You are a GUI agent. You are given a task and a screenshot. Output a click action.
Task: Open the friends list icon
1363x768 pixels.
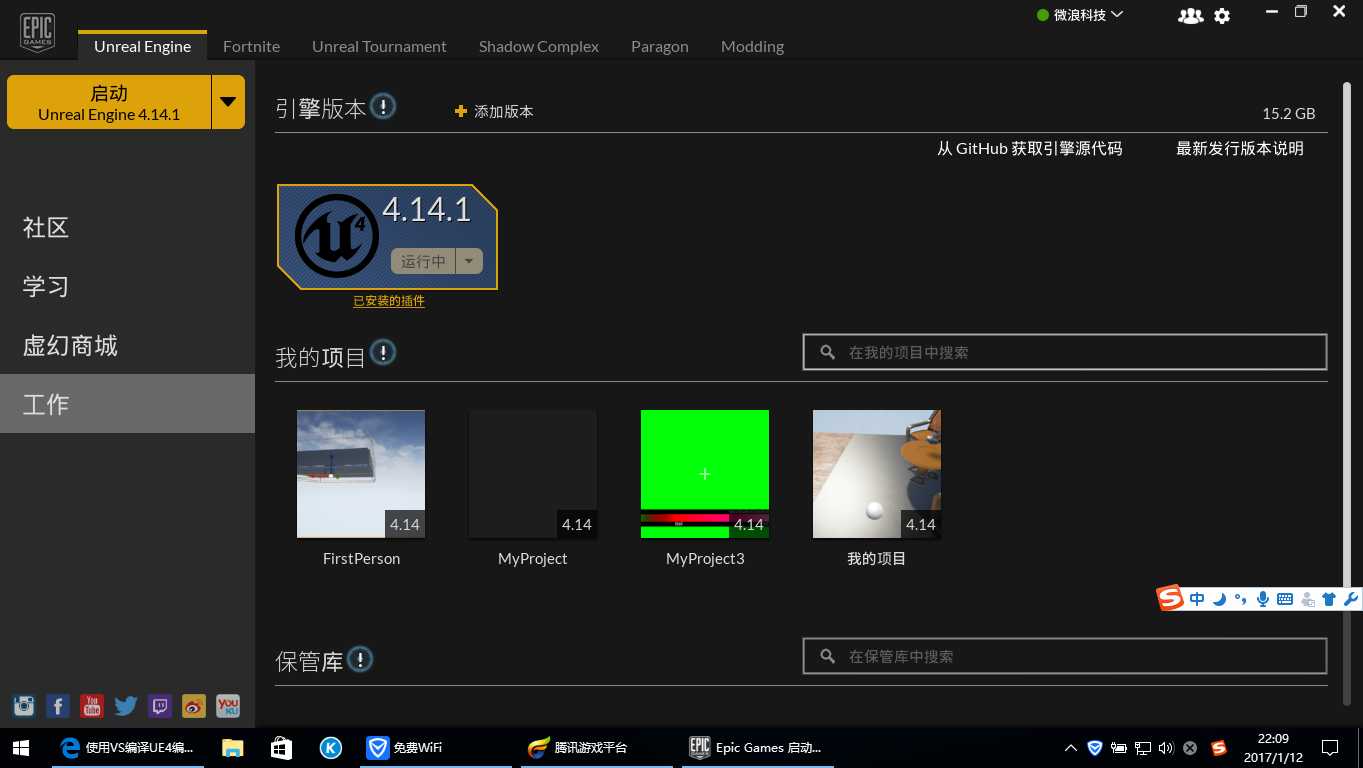1190,16
